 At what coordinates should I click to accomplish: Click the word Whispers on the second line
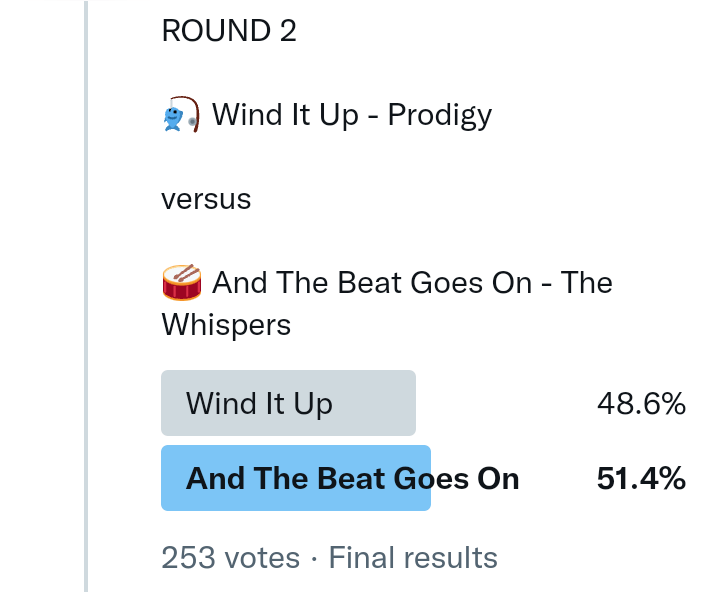pyautogui.click(x=226, y=325)
